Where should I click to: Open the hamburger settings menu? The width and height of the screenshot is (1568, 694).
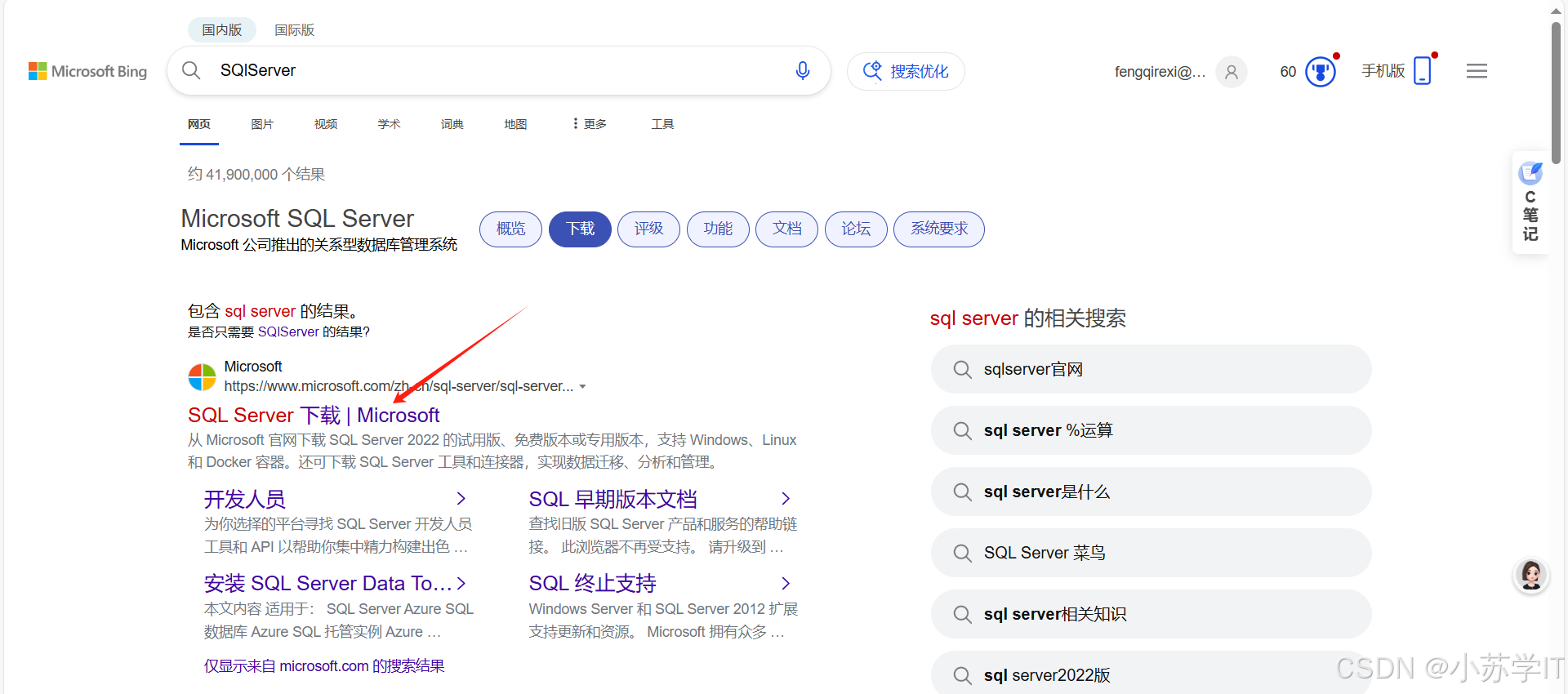point(1477,71)
